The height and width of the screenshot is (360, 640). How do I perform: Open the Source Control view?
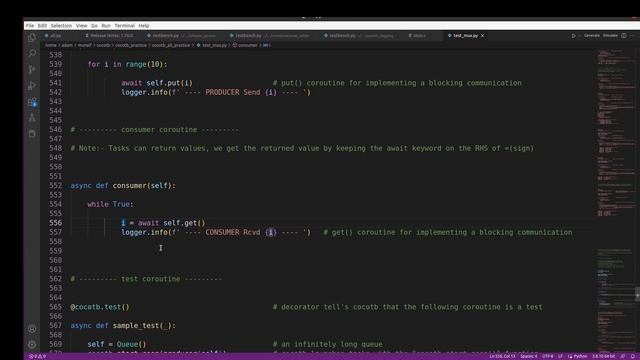32,70
